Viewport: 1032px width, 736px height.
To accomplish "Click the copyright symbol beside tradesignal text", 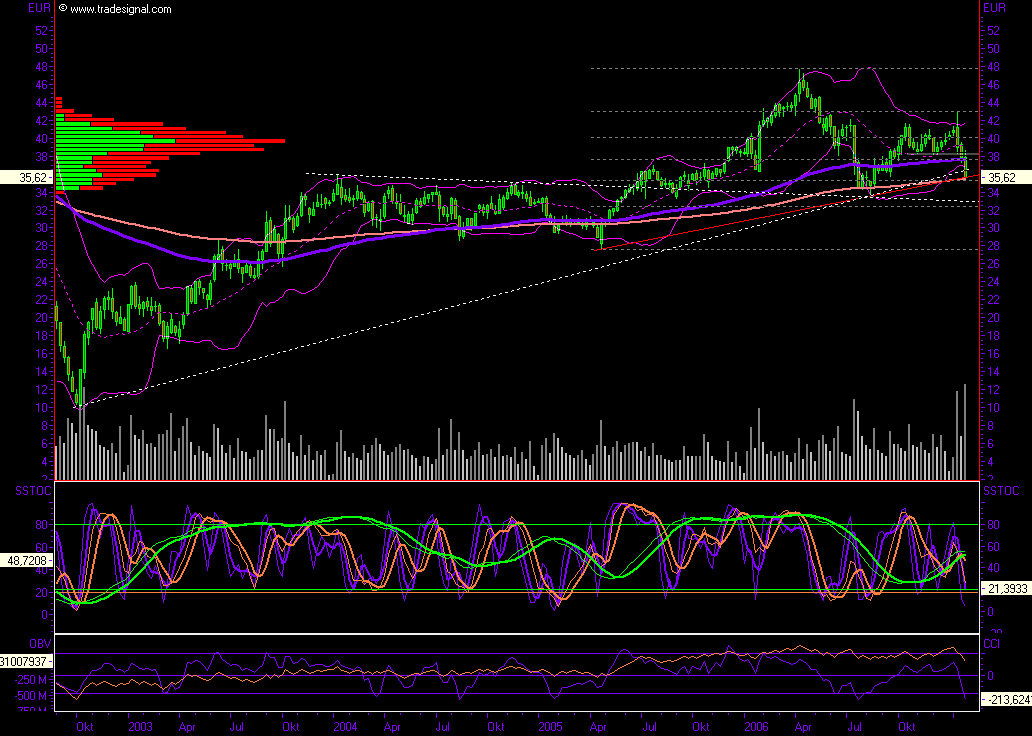I will coord(63,9).
